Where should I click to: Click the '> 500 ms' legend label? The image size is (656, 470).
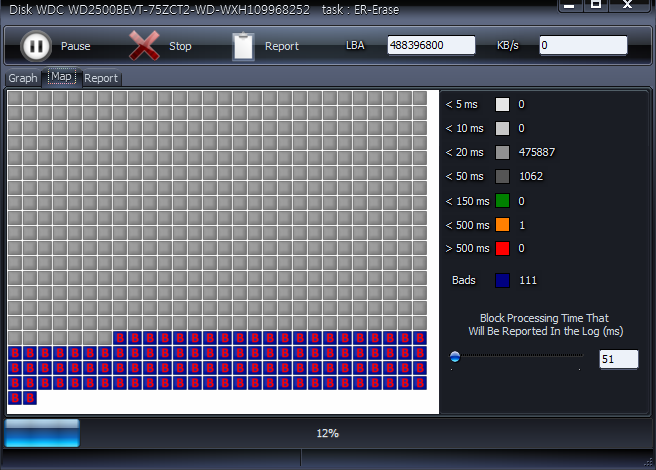tap(467, 248)
